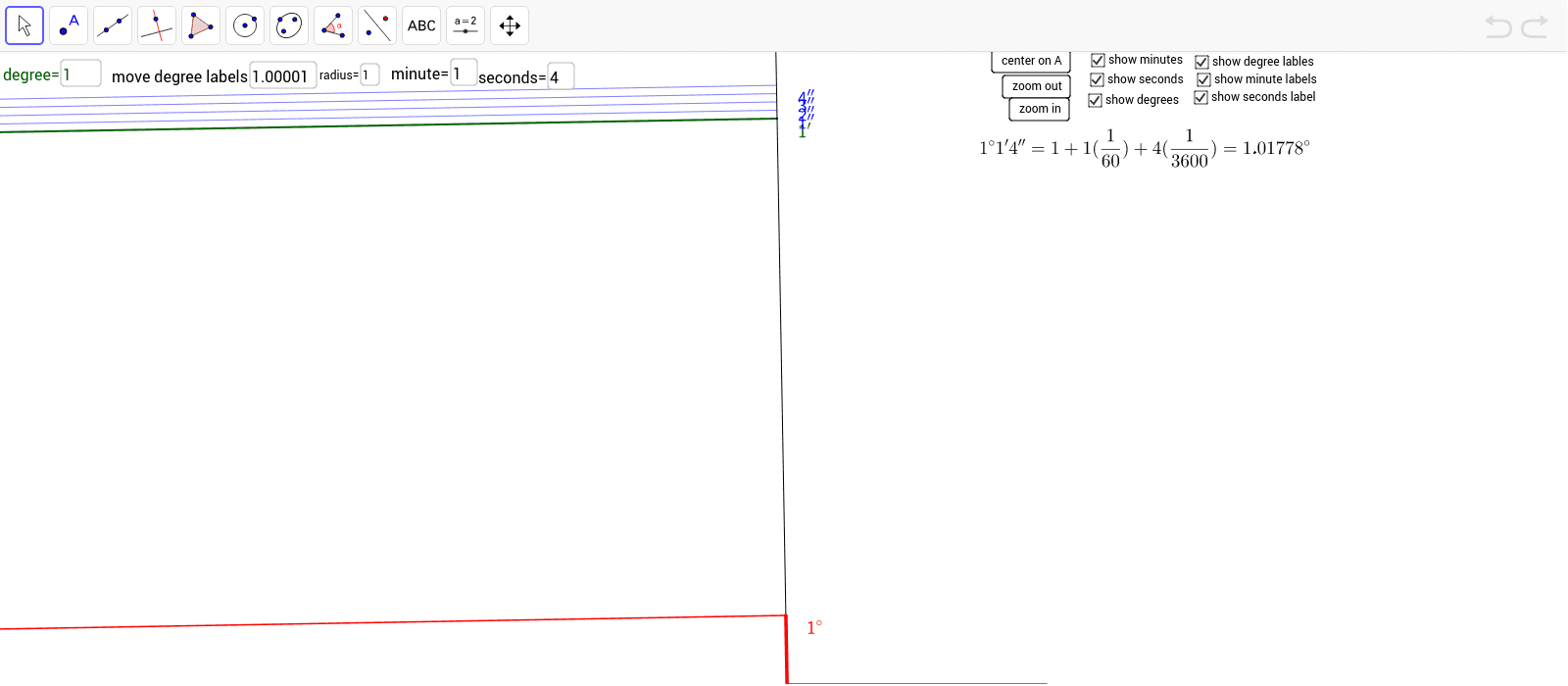The image size is (1568, 686).
Task: Click the seconds input field
Action: pos(561,76)
